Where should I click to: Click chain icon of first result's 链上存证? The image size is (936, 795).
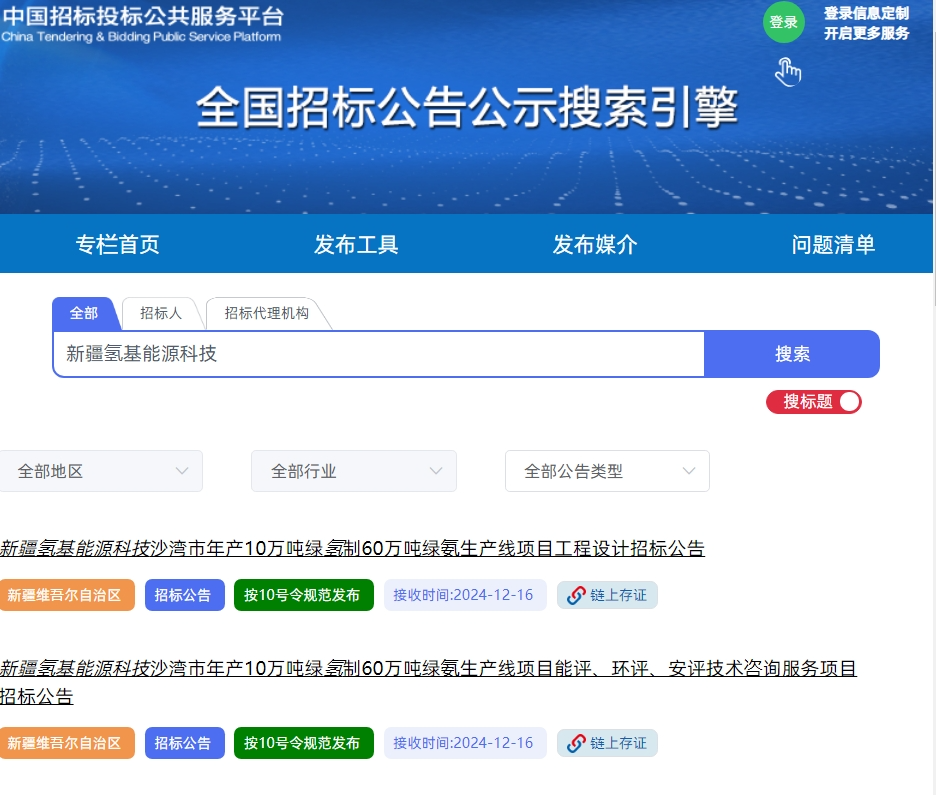[x=576, y=595]
